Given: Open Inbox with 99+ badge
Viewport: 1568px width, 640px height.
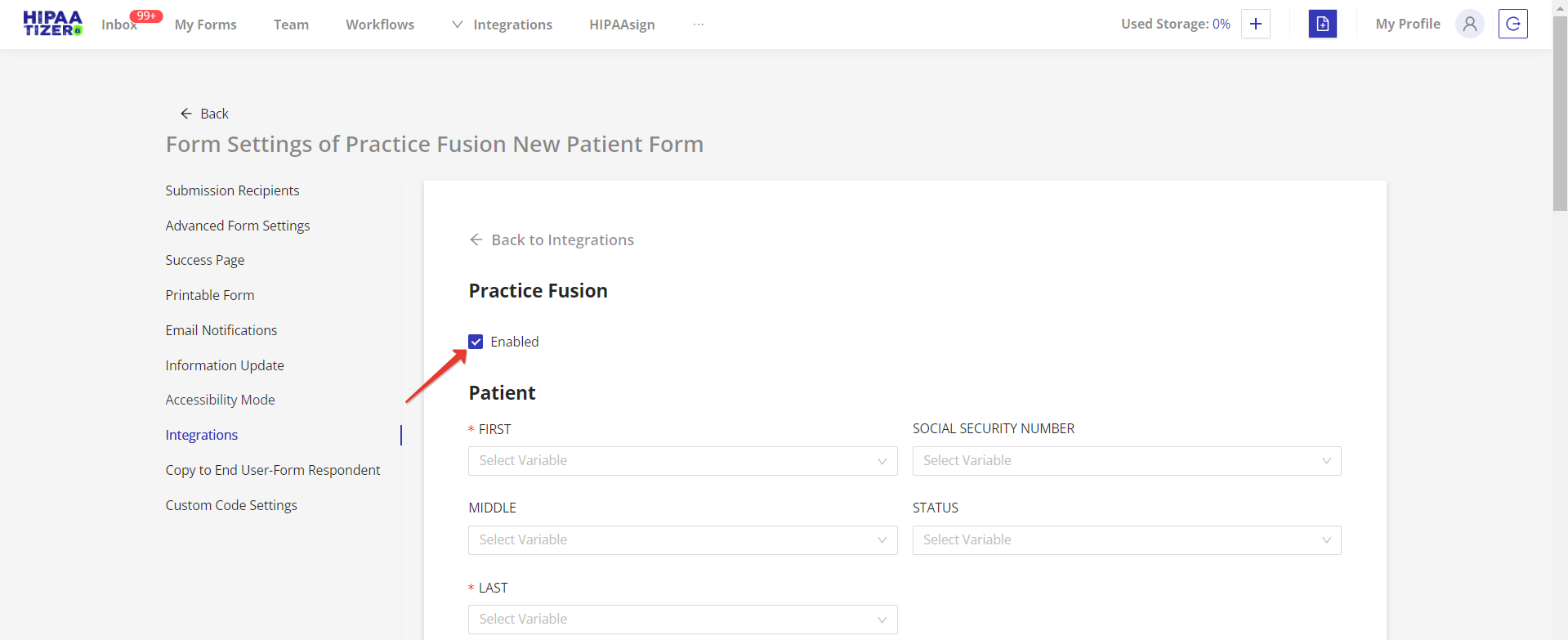Looking at the screenshot, I should 119,25.
